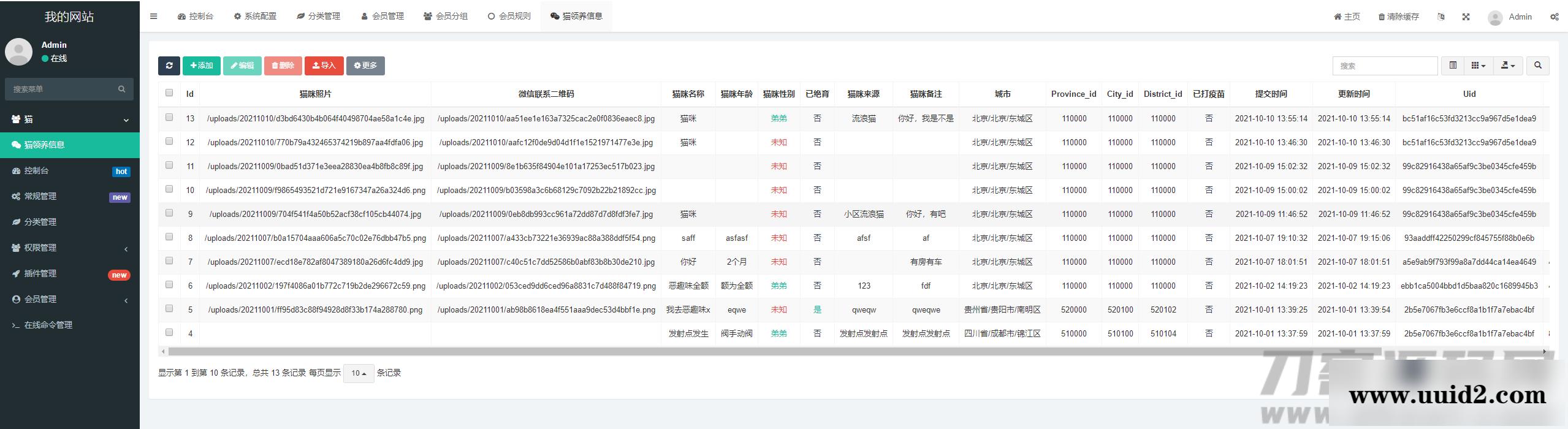Image resolution: width=1568 pixels, height=429 pixels.
Task: Select checkbox for row with Id 13
Action: click(x=169, y=118)
